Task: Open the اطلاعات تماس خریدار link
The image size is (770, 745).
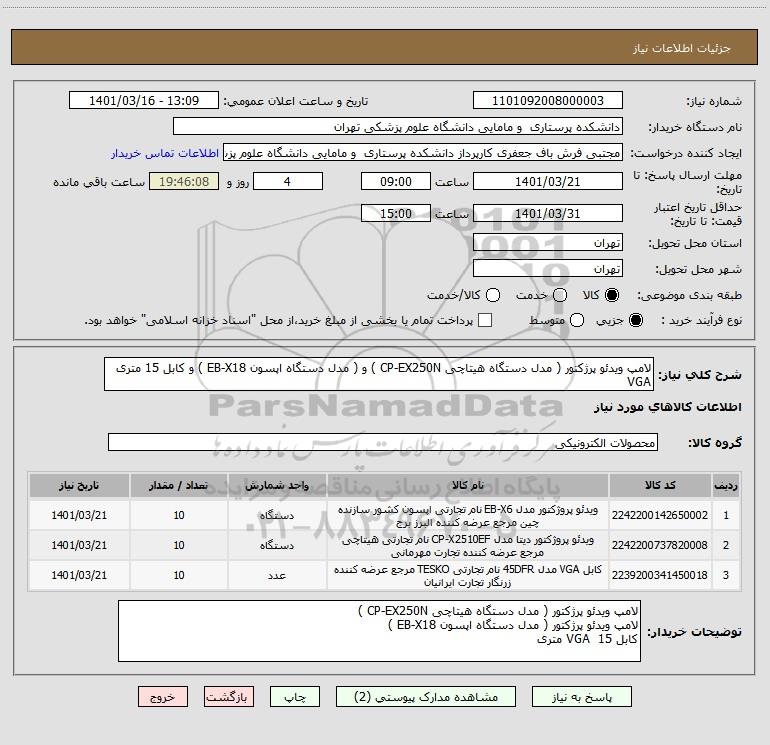Action: (165, 153)
